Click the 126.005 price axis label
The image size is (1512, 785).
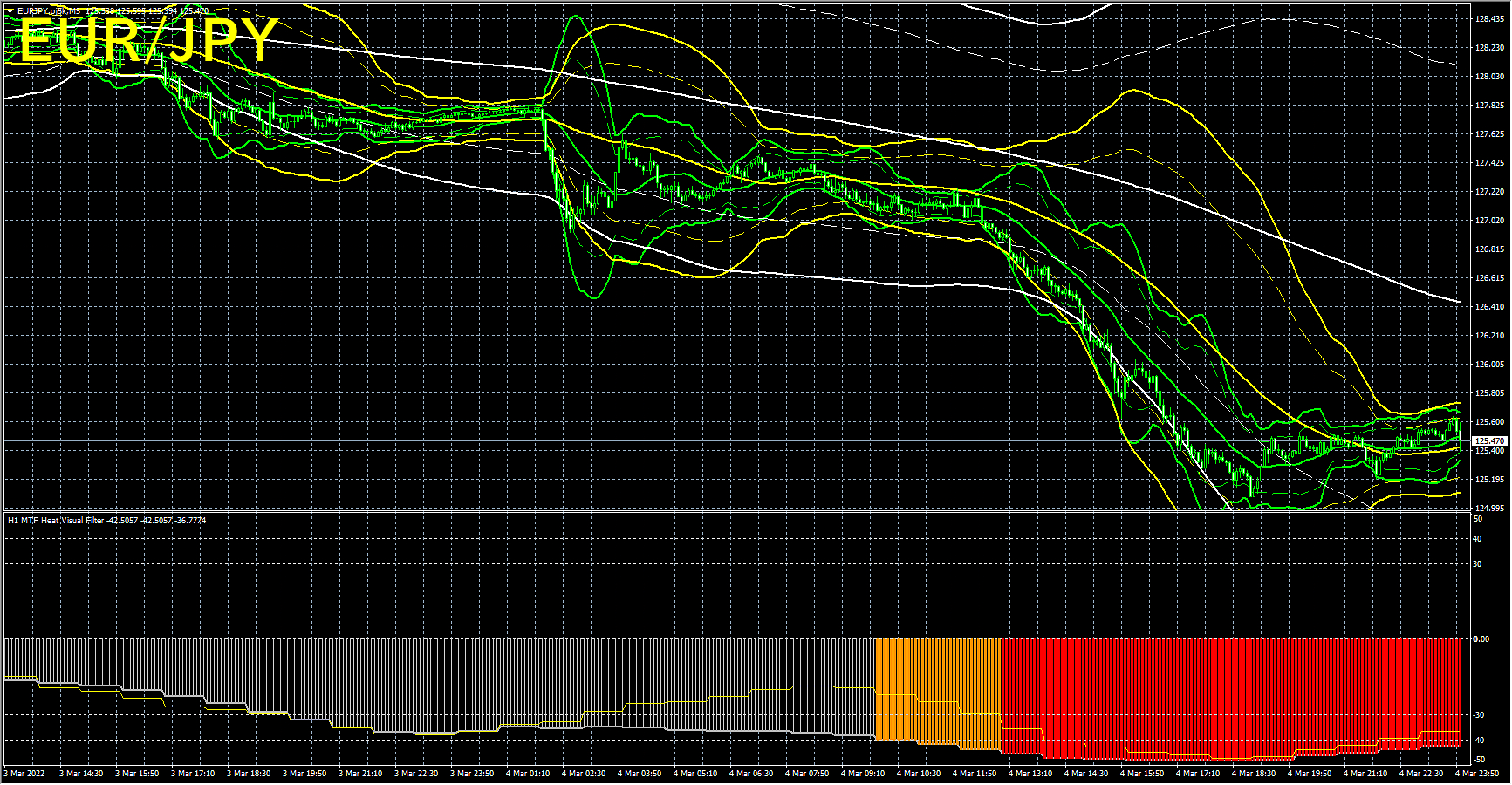[1488, 365]
